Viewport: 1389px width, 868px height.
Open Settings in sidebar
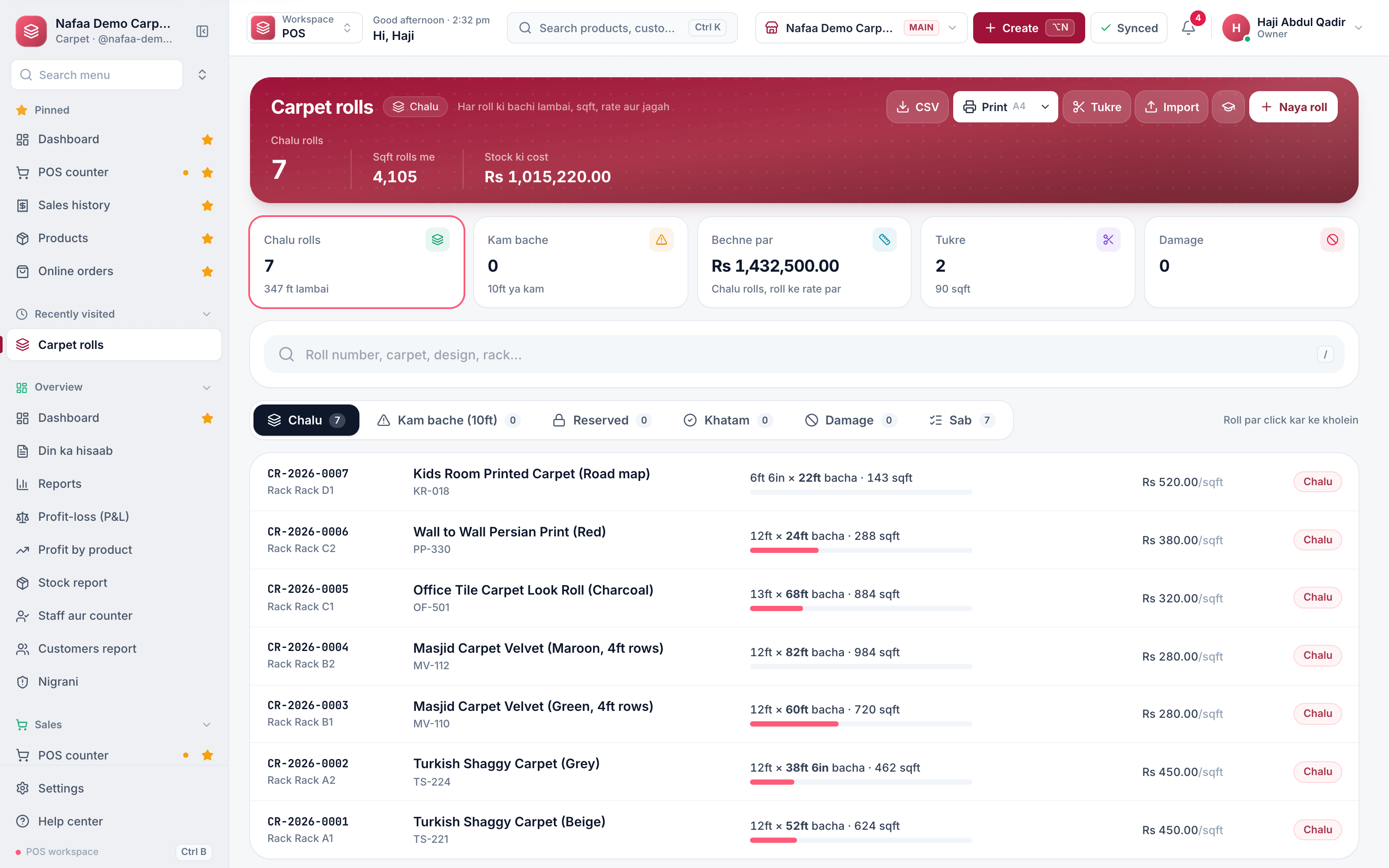114,788
